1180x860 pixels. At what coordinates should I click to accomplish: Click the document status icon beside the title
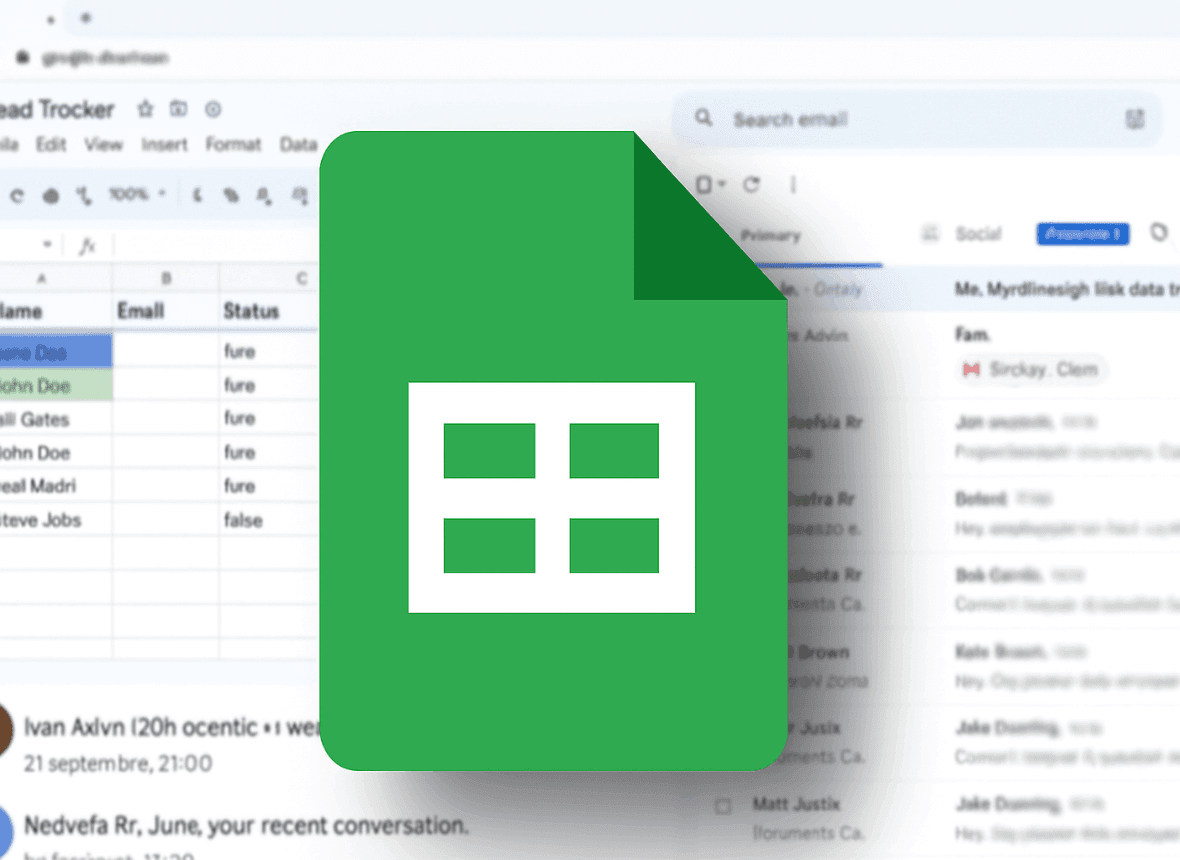213,110
